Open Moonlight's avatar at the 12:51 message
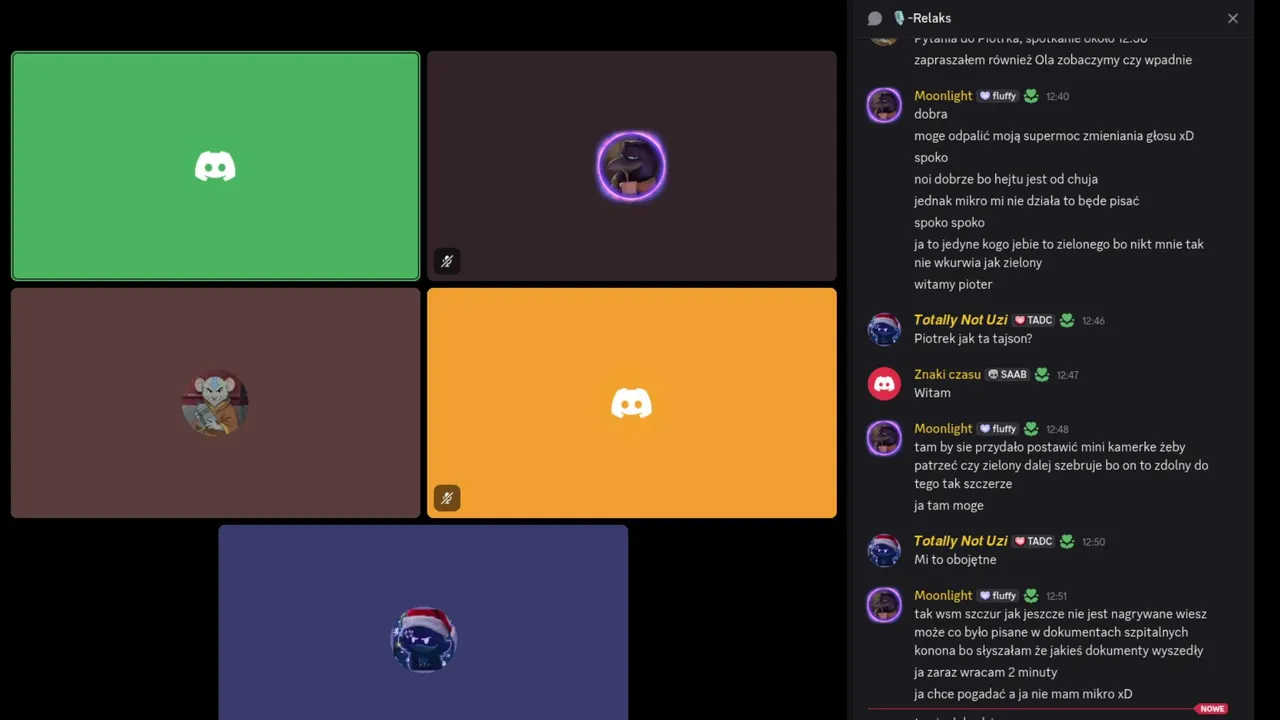Screen dimensions: 1280x720 (884, 605)
